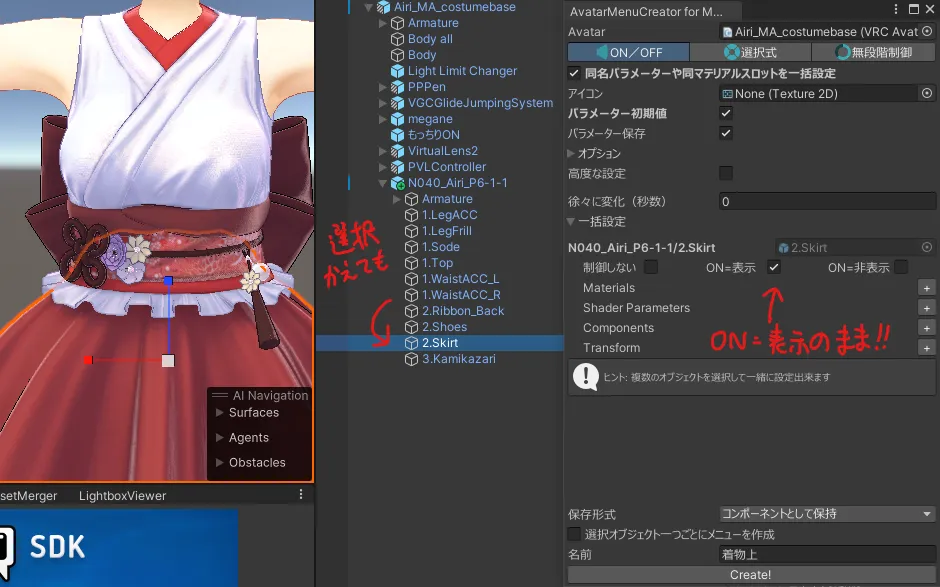Click the object picker icon beside Avatar field

(x=928, y=32)
